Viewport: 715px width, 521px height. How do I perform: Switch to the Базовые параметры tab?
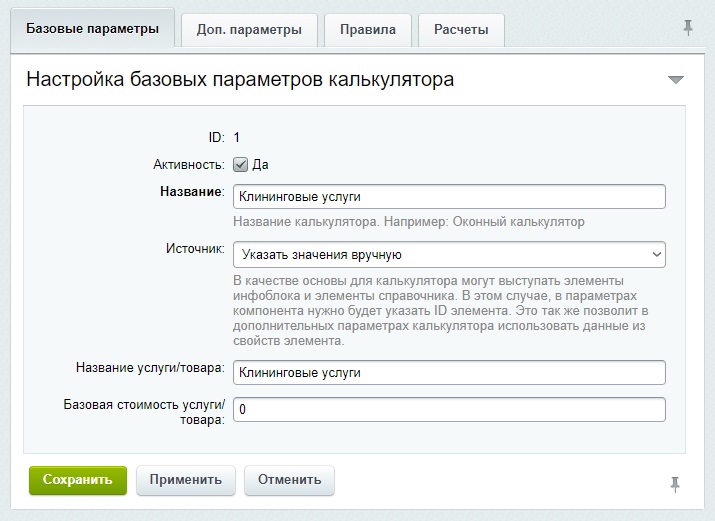click(x=93, y=29)
